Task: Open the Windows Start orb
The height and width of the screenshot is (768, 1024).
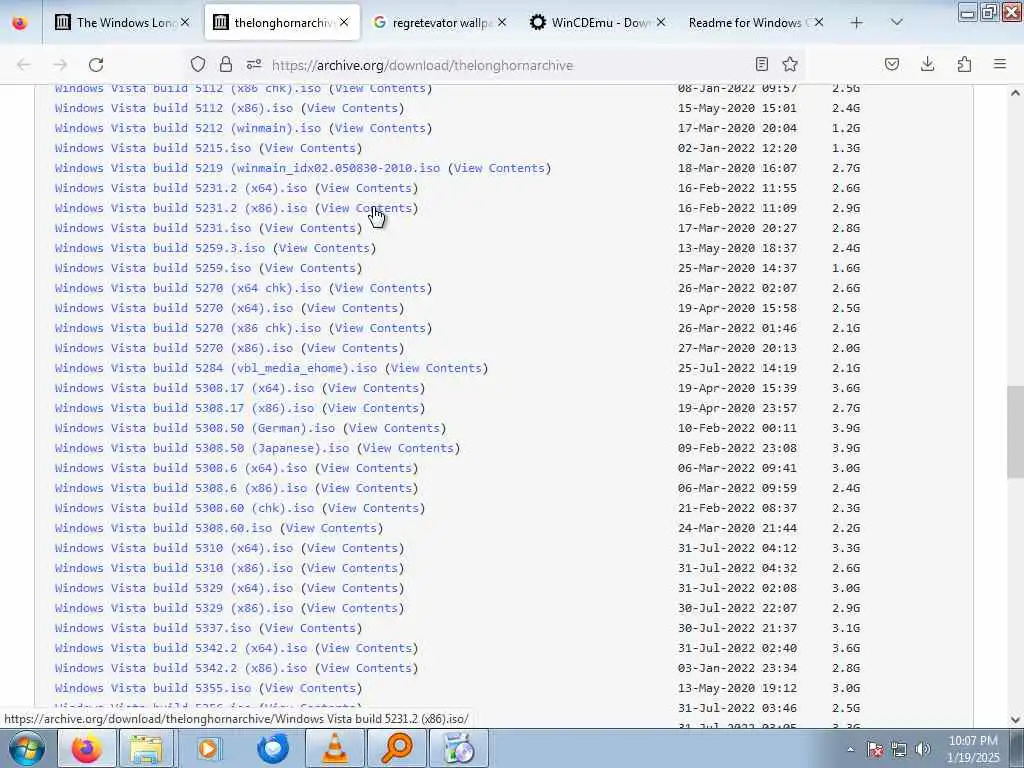Action: [x=26, y=748]
